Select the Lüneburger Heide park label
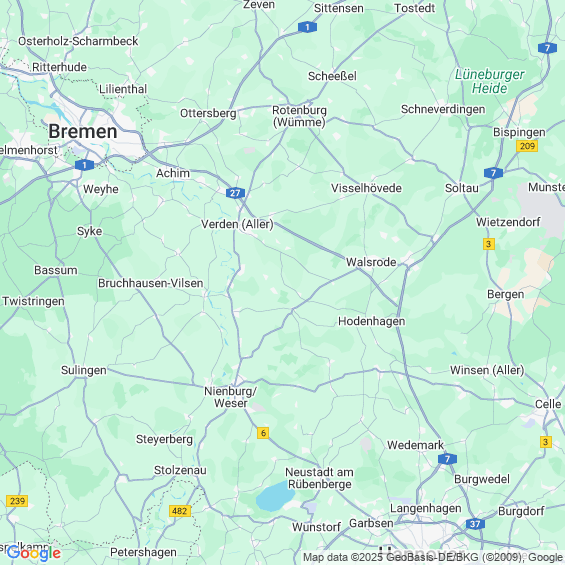This screenshot has width=565, height=565. point(489,81)
